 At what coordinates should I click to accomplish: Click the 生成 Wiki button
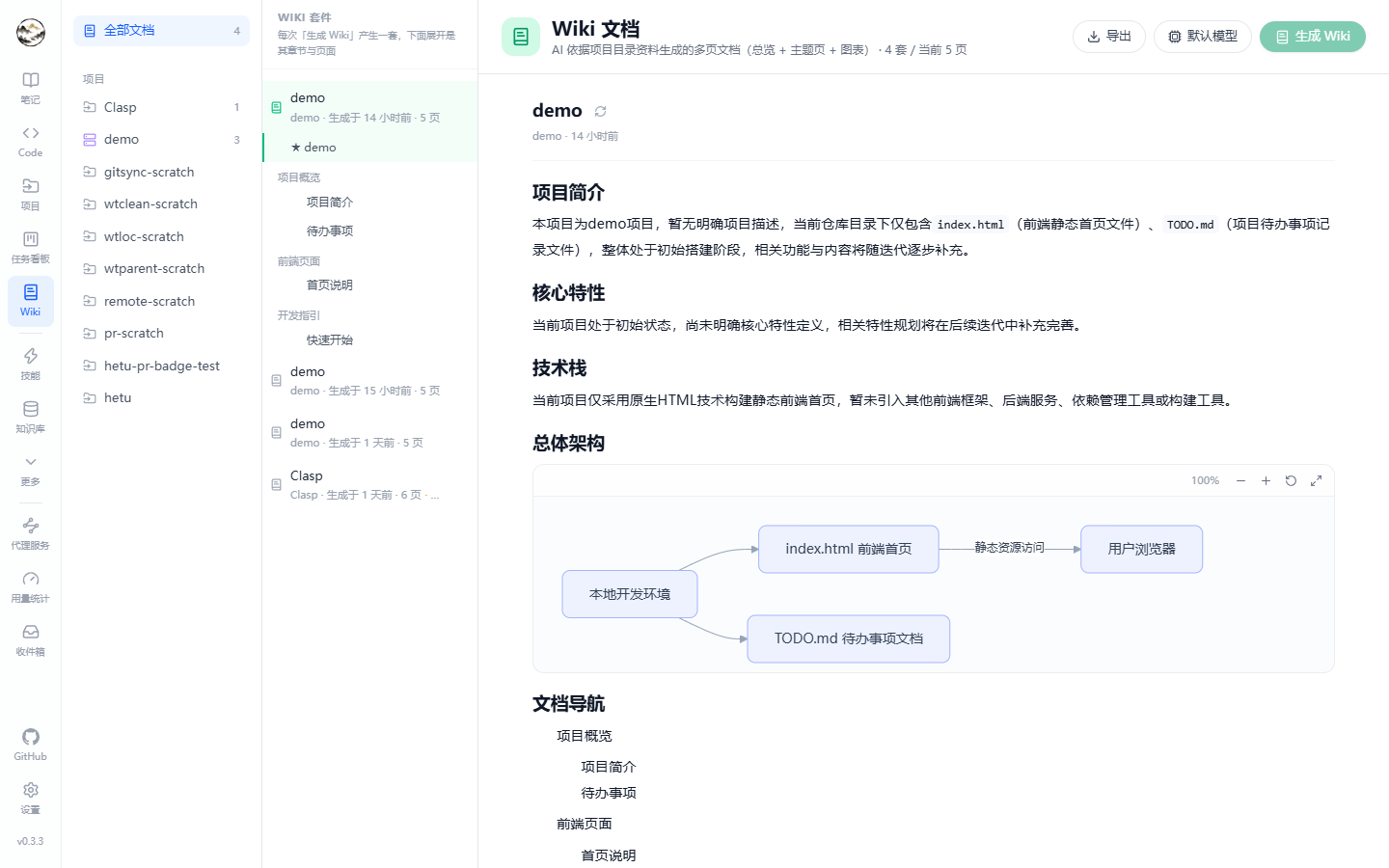point(1313,37)
